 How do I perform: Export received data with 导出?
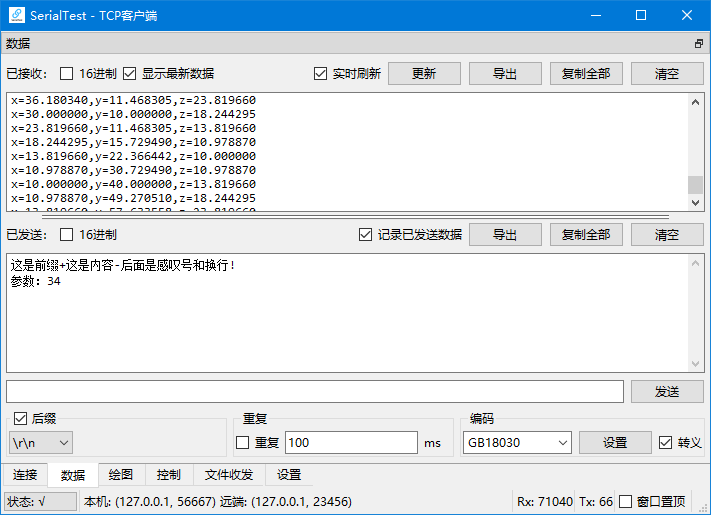point(505,73)
